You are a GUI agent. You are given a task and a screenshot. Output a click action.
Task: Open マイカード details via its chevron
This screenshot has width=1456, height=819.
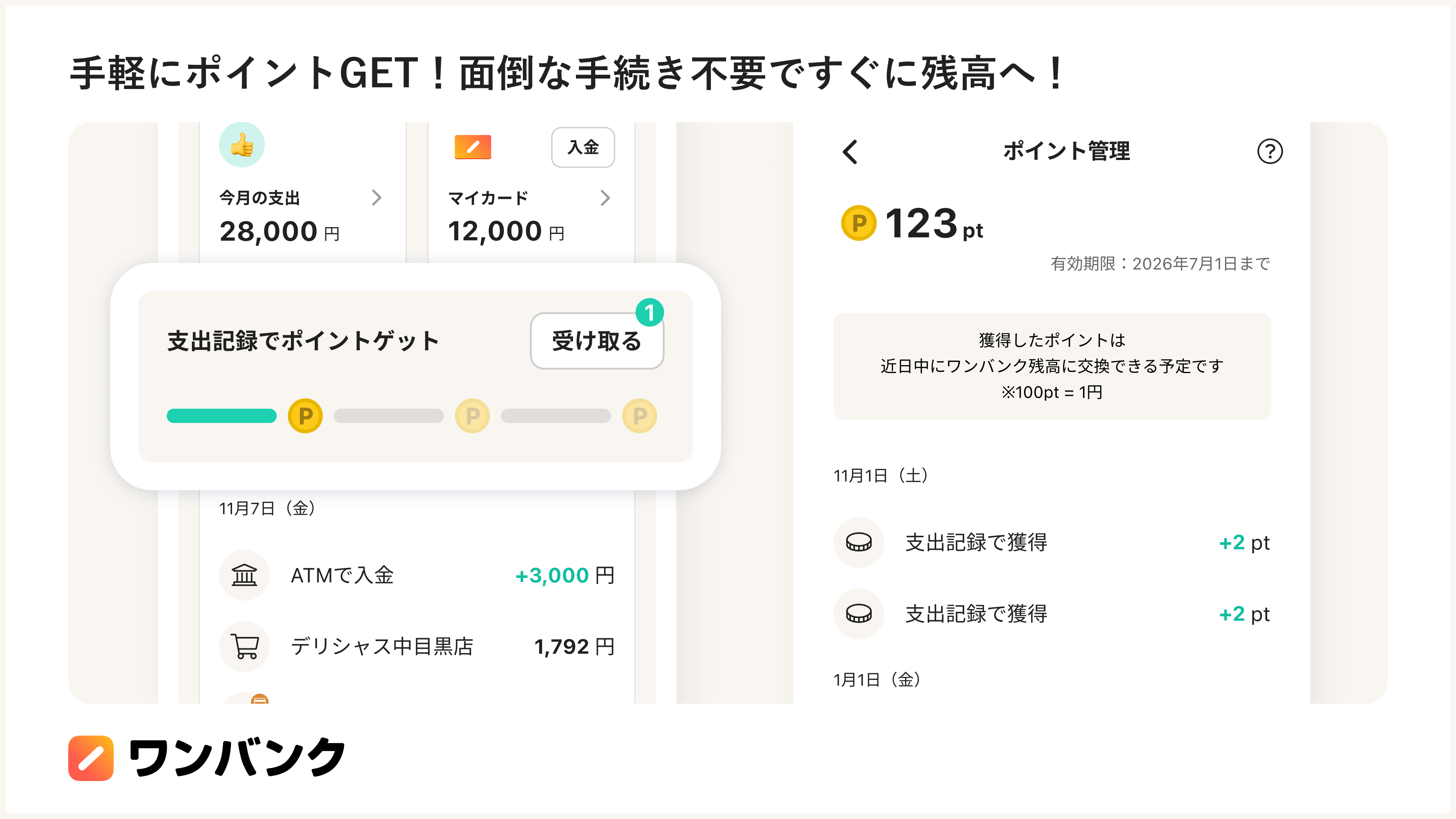click(605, 198)
